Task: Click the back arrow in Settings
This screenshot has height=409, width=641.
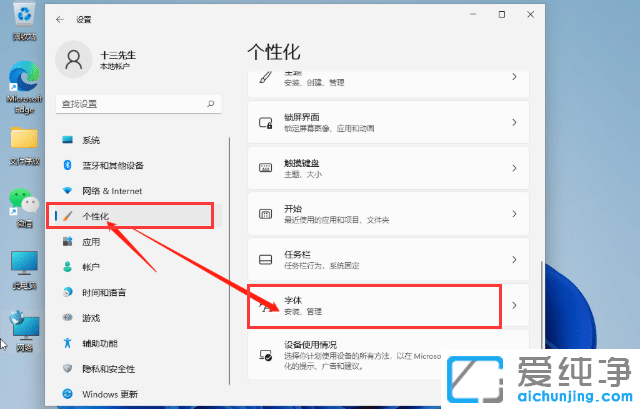Action: click(60, 19)
